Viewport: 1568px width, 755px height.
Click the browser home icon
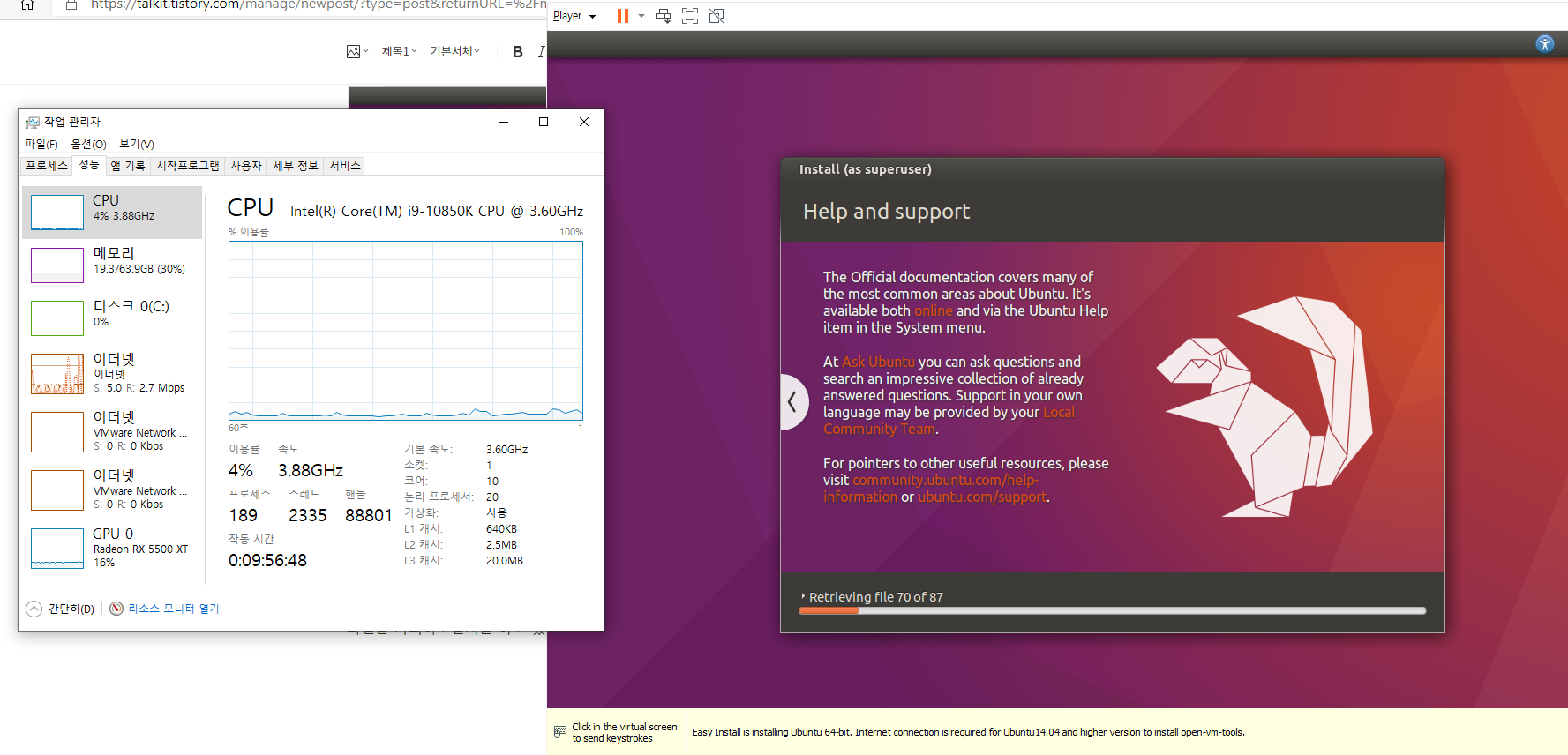point(27,5)
